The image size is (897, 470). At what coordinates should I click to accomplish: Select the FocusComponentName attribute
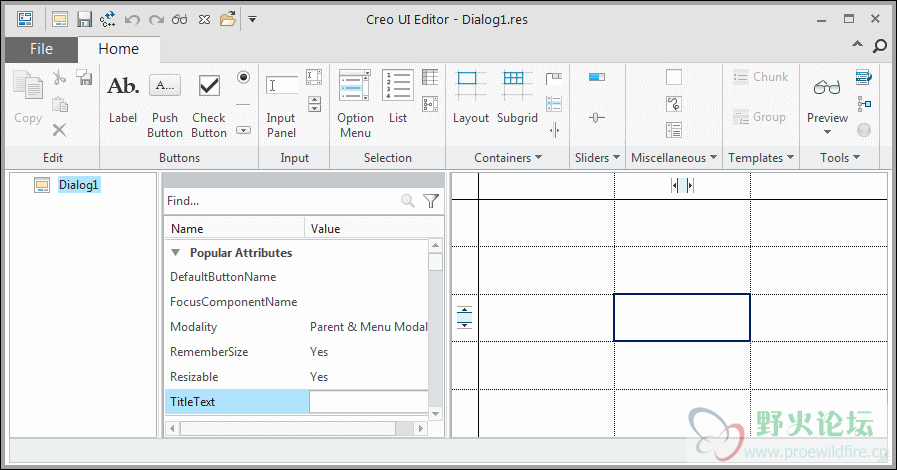click(233, 302)
